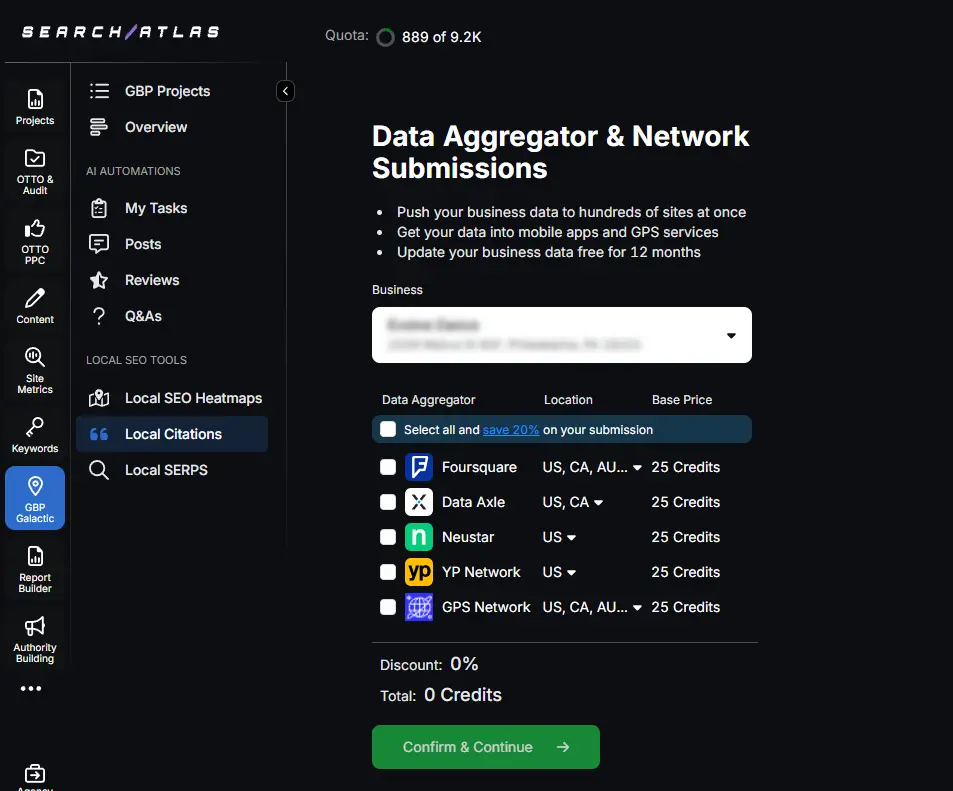This screenshot has width=953, height=791.
Task: Enable the Select all checkbox
Action: [x=388, y=429]
